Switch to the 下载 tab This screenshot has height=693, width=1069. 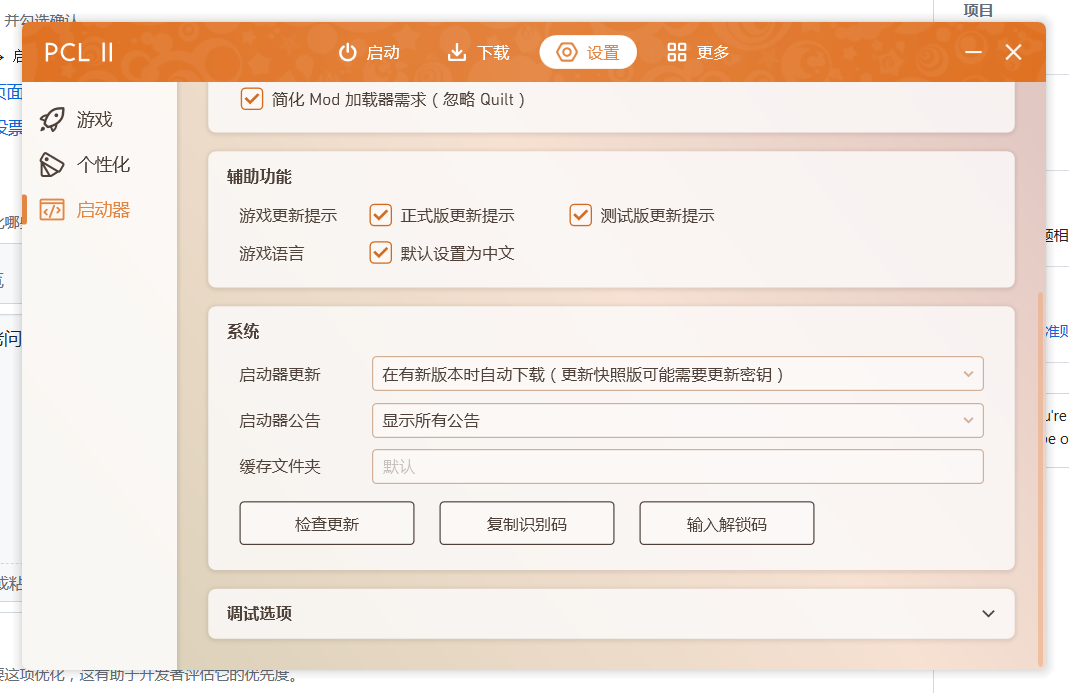coord(477,51)
